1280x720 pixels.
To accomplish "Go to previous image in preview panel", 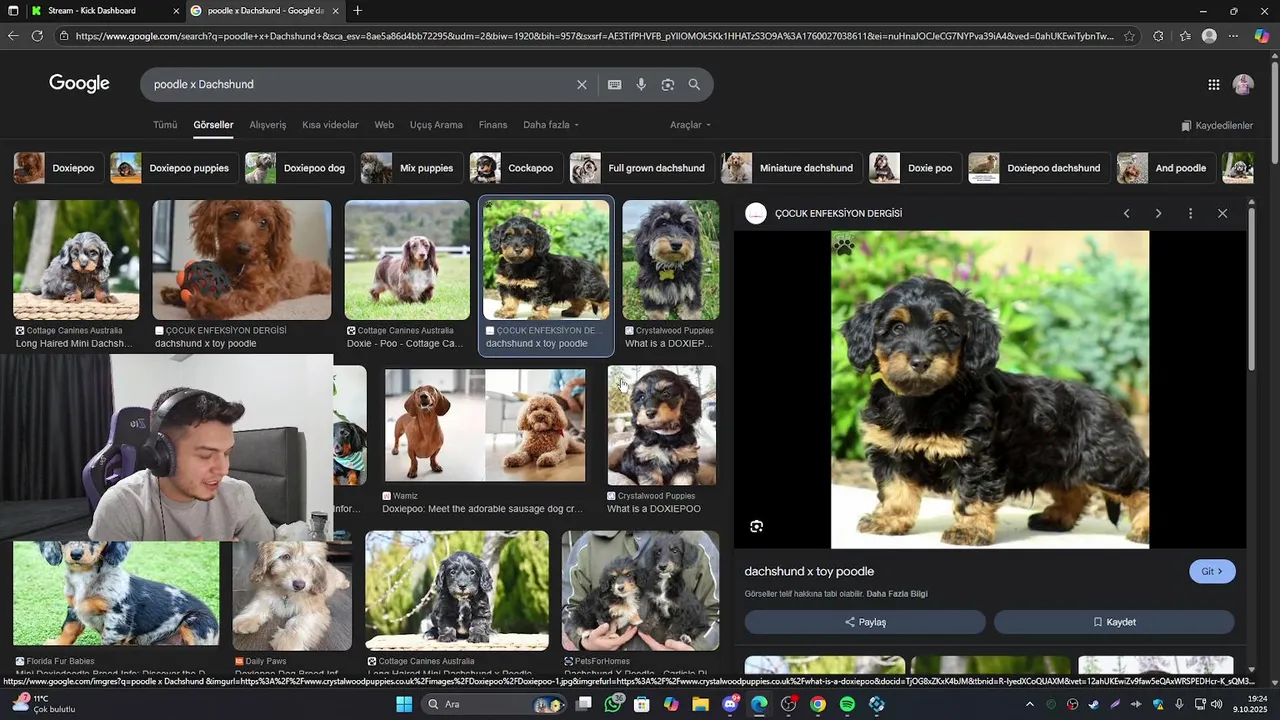I will tap(1127, 213).
